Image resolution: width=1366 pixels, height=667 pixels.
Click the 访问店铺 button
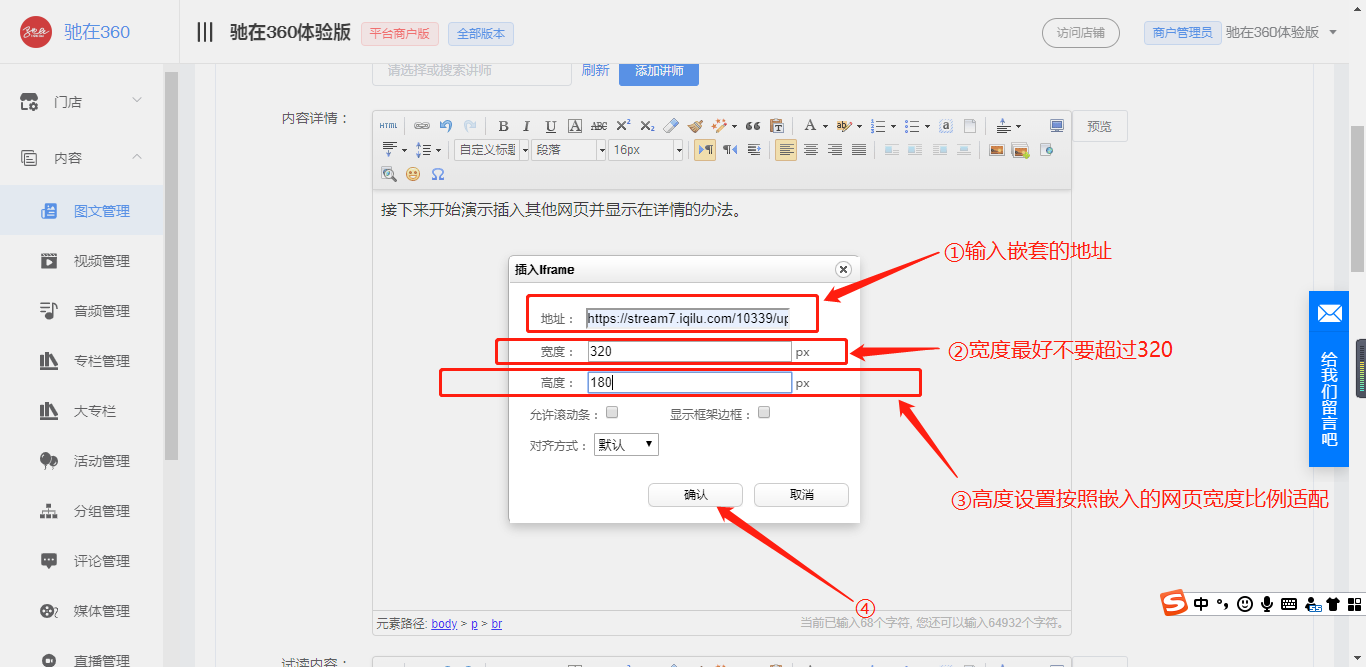point(1081,32)
